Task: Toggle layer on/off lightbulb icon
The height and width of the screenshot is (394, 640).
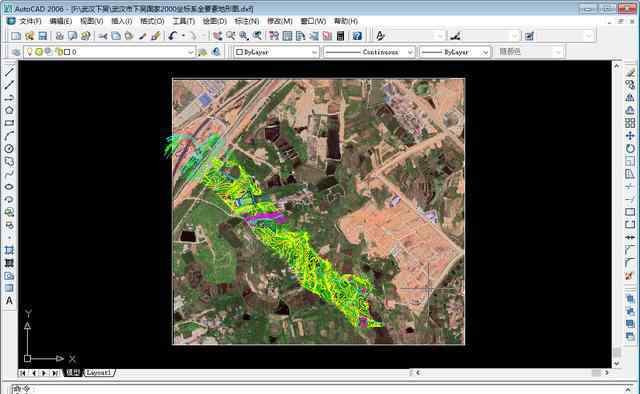Action: [x=30, y=51]
